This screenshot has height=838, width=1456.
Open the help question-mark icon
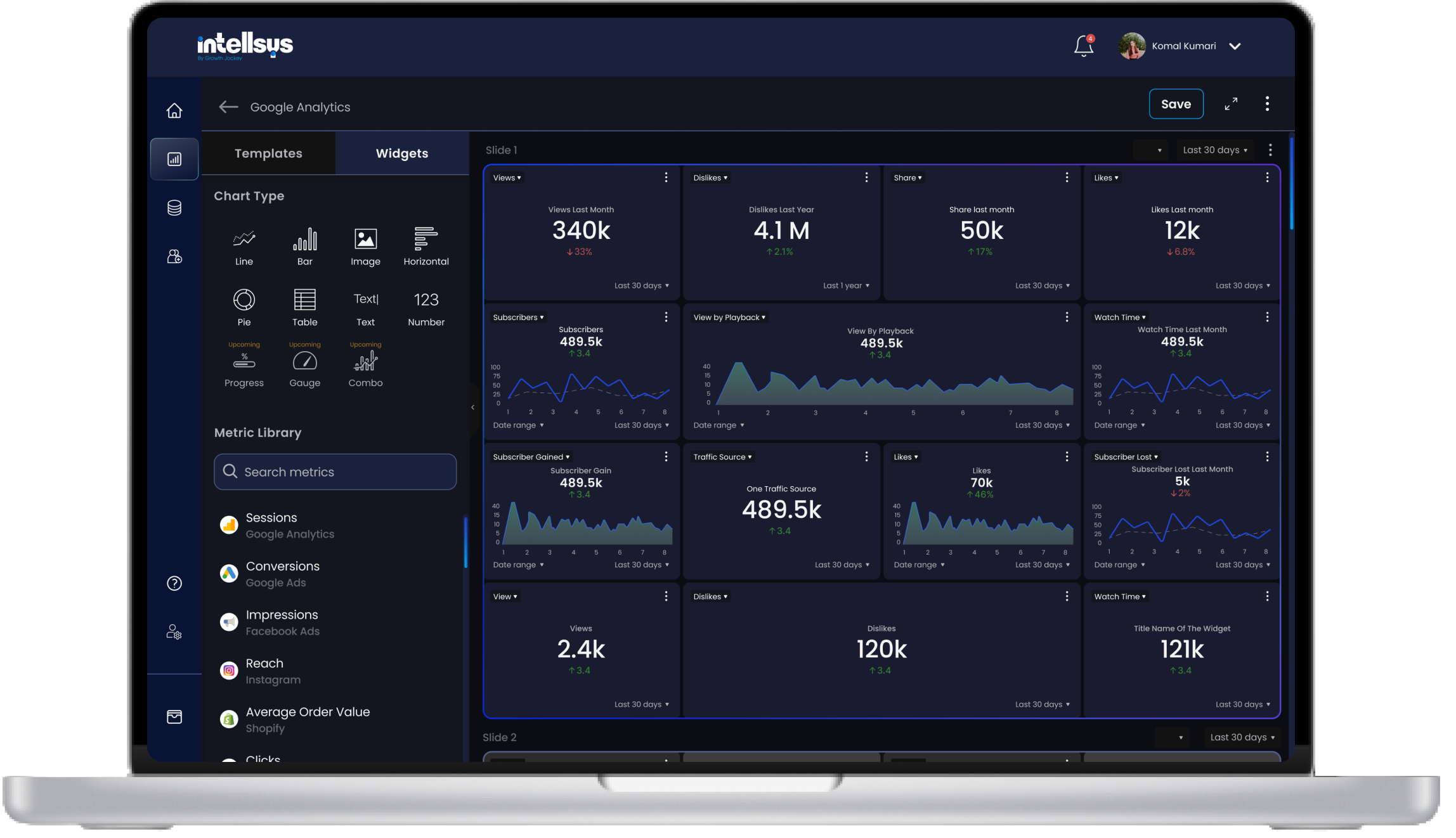tap(174, 583)
